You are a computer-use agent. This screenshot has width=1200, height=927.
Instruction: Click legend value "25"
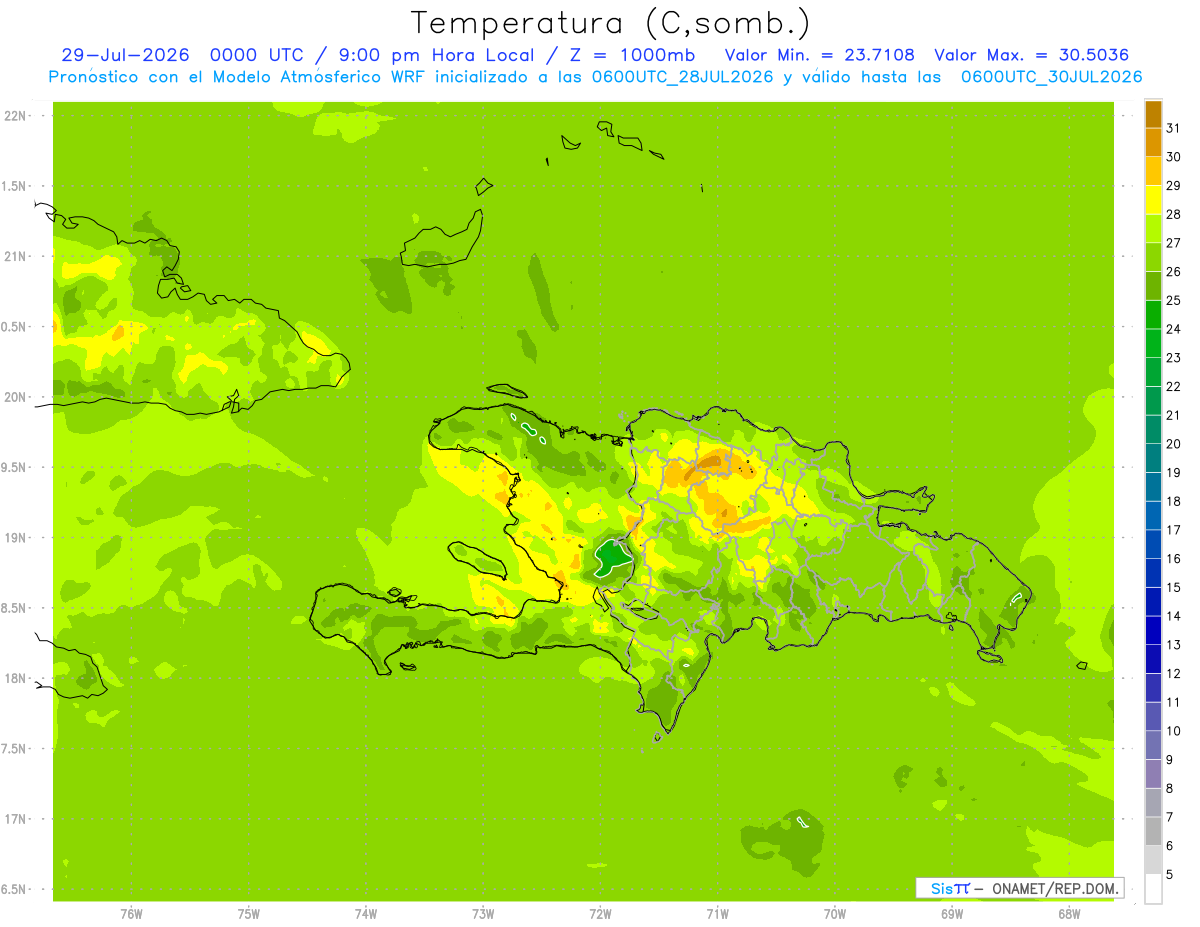point(1174,300)
